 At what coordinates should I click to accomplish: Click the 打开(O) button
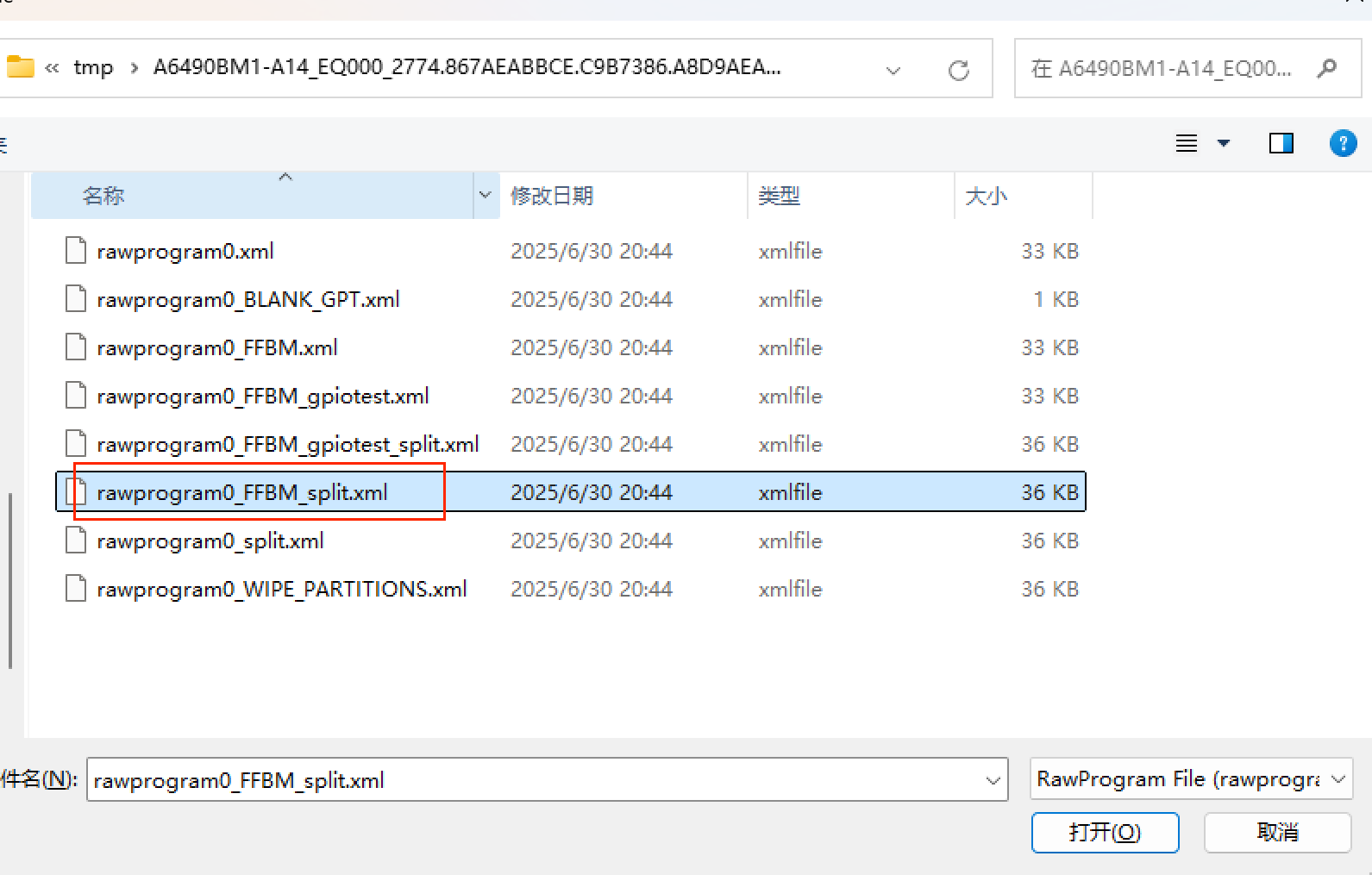point(1105,832)
